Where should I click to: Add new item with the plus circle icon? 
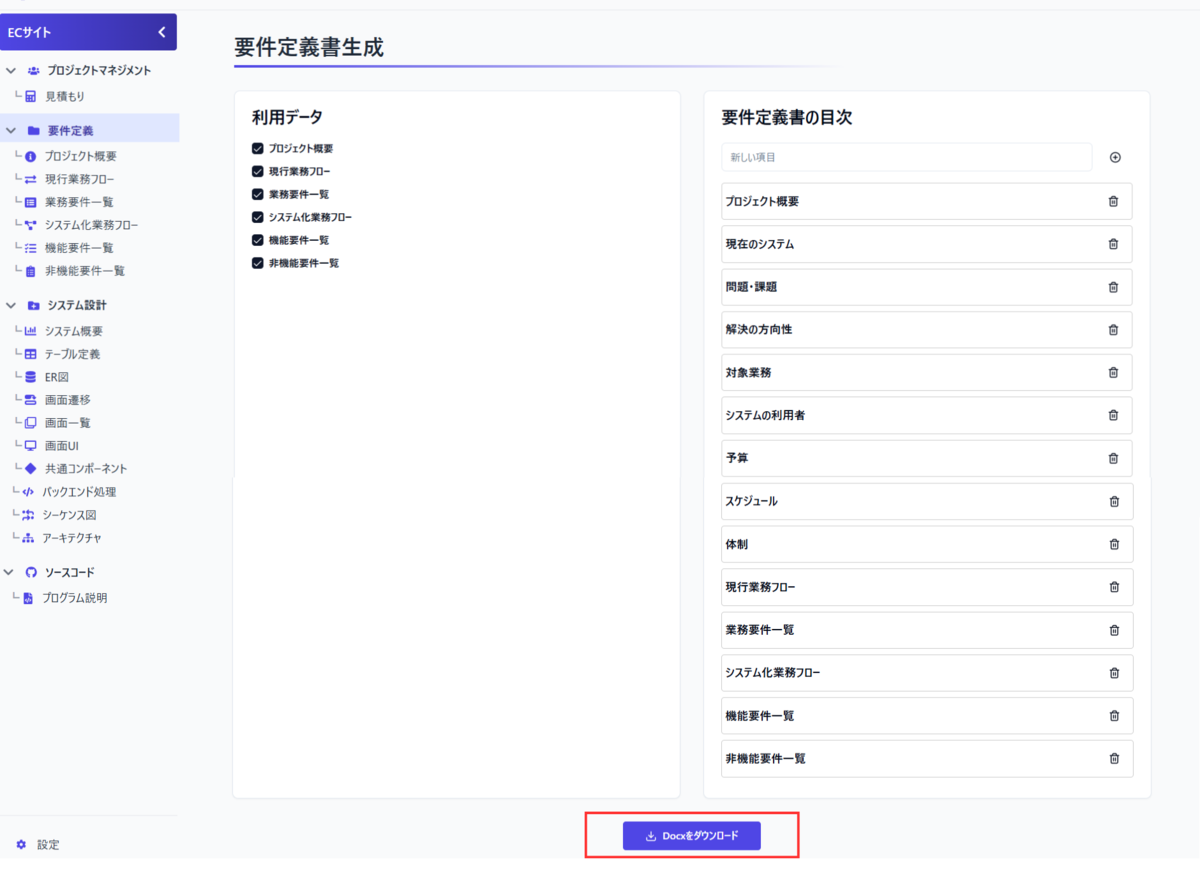tap(1115, 157)
